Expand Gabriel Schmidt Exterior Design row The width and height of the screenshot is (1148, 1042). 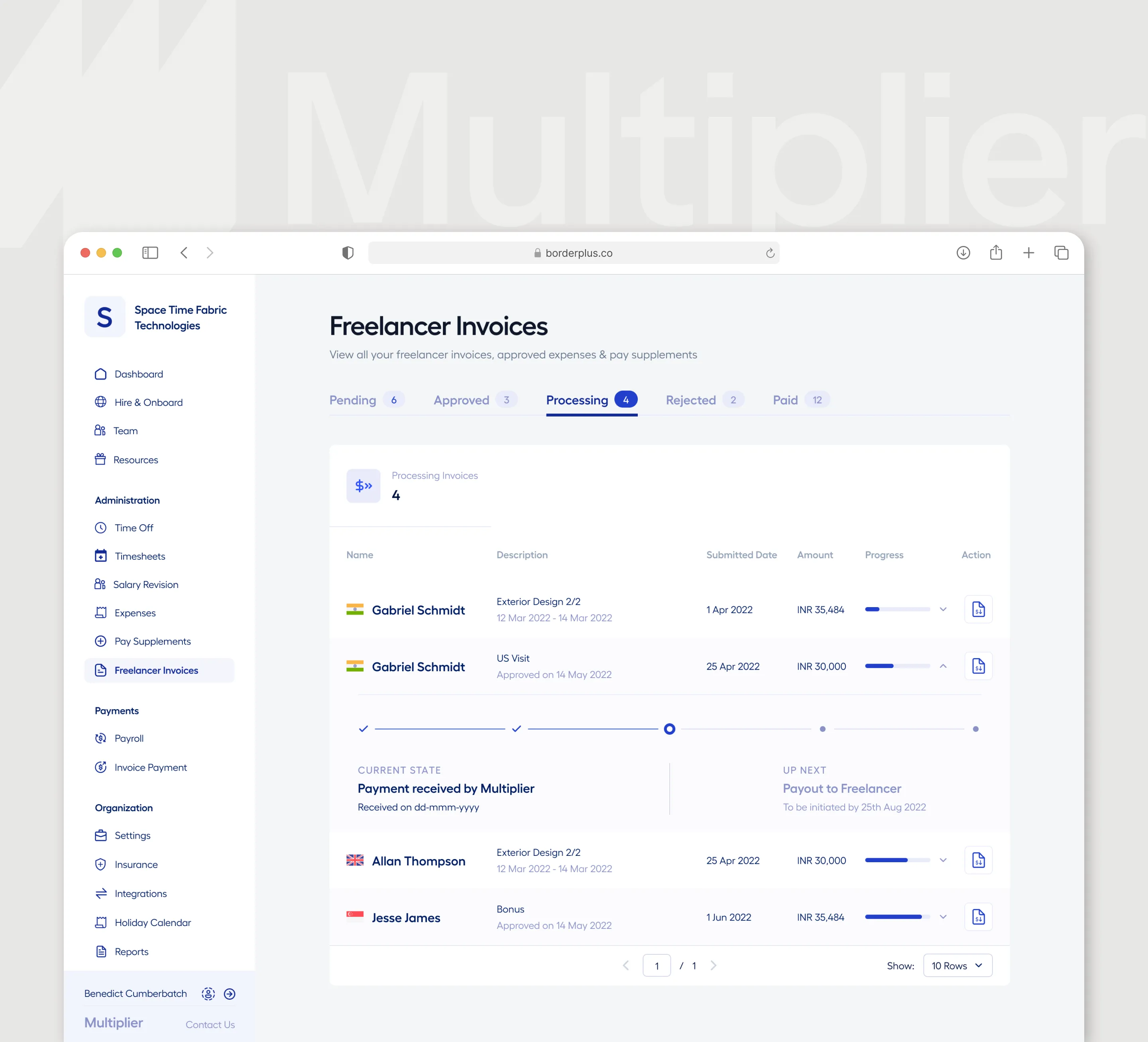tap(943, 609)
